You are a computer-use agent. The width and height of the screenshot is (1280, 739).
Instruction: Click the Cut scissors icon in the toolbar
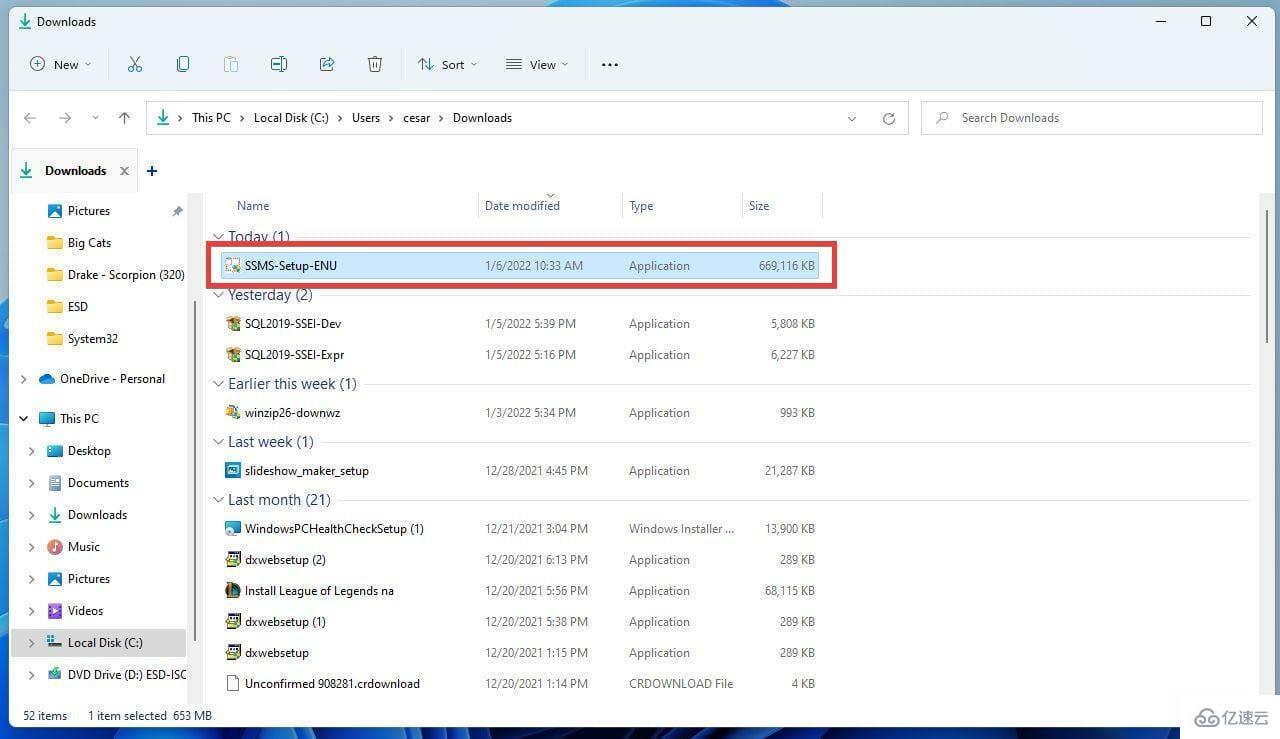(135, 64)
